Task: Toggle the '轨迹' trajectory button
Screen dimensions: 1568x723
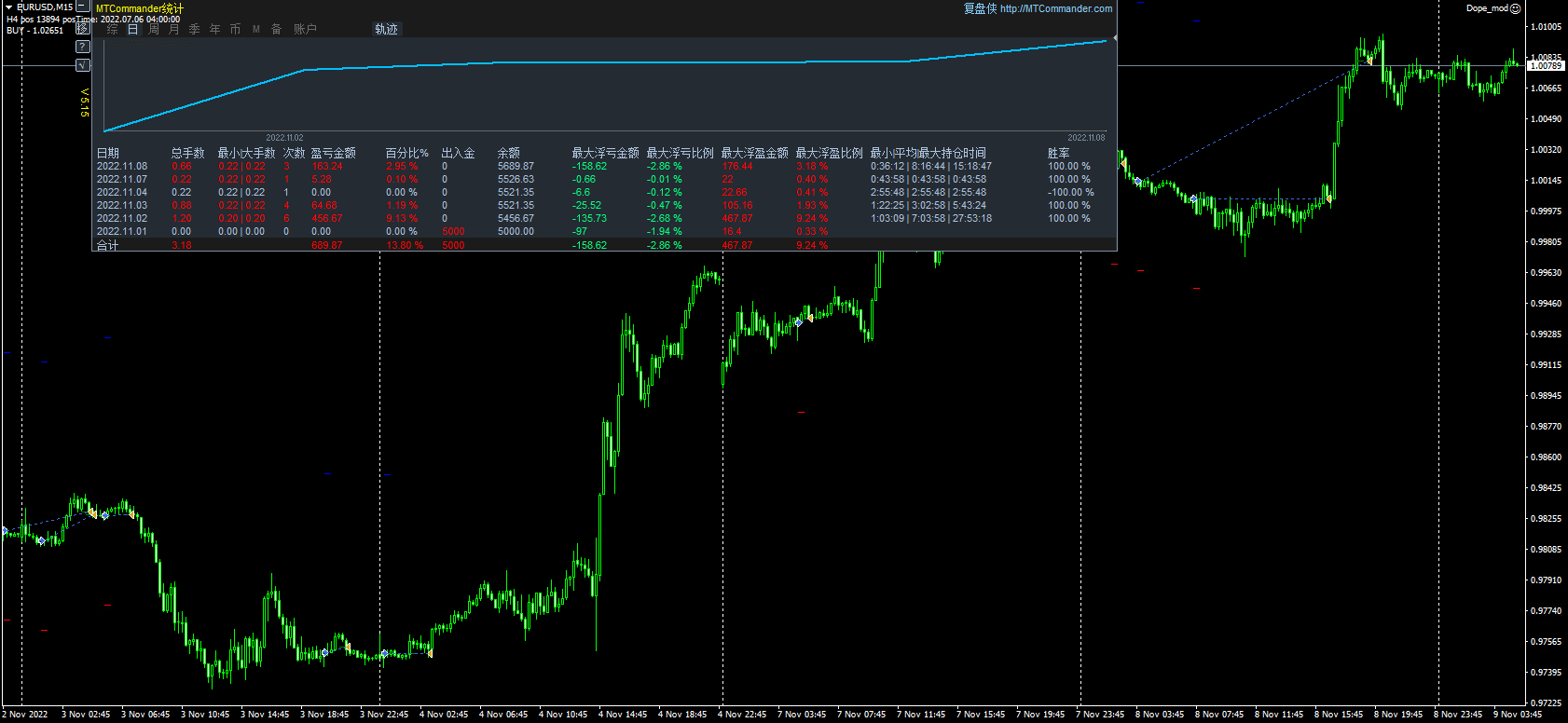Action: point(386,30)
